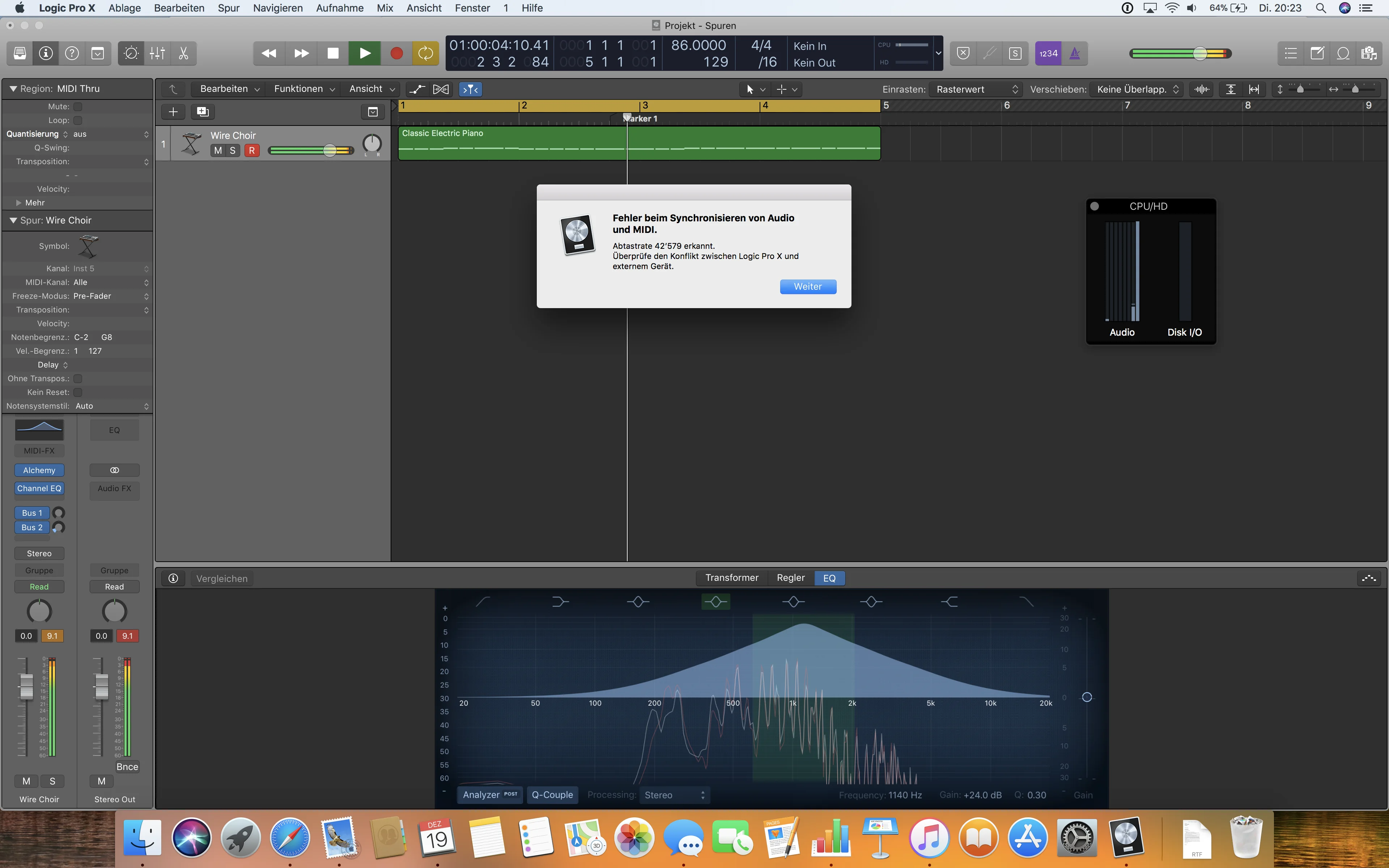The image size is (1389, 868).
Task: Click the red Record button
Action: click(396, 54)
